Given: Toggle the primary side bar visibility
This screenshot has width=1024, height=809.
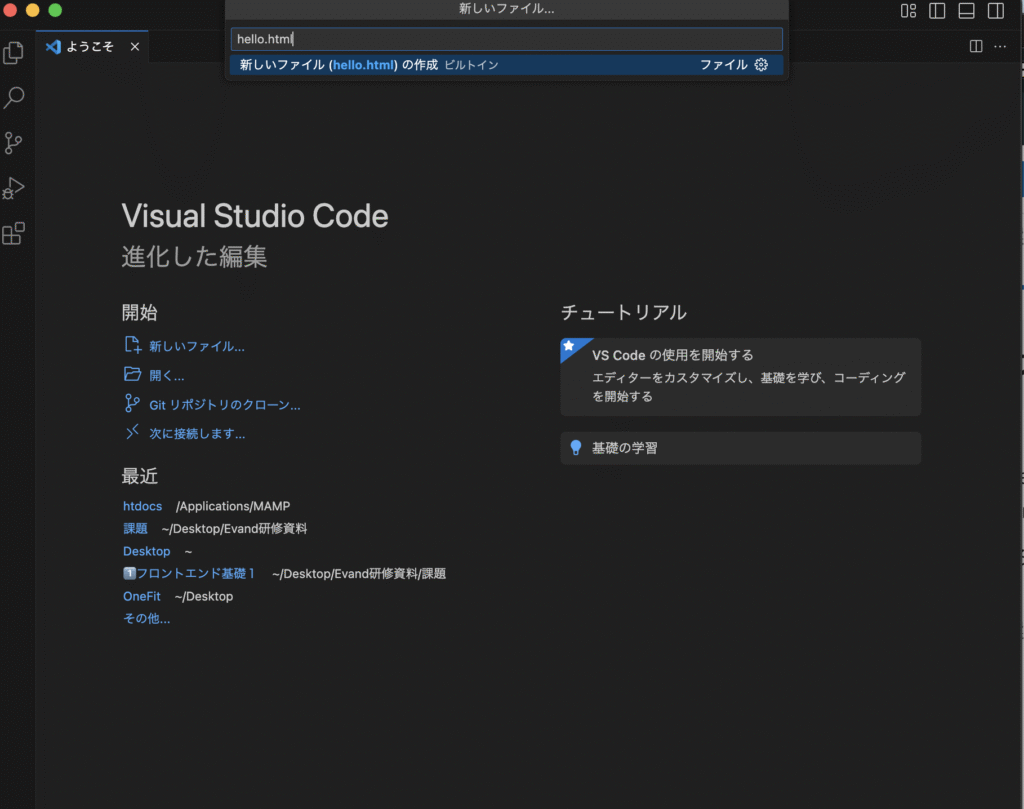Looking at the screenshot, I should 937,11.
